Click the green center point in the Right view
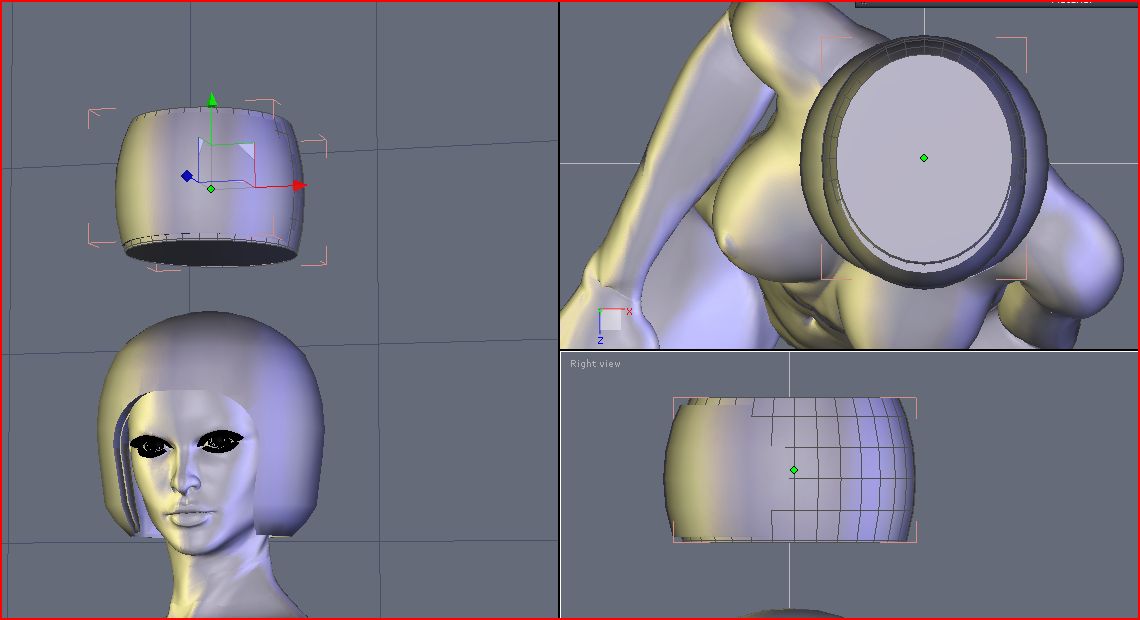1140x620 pixels. pos(794,470)
